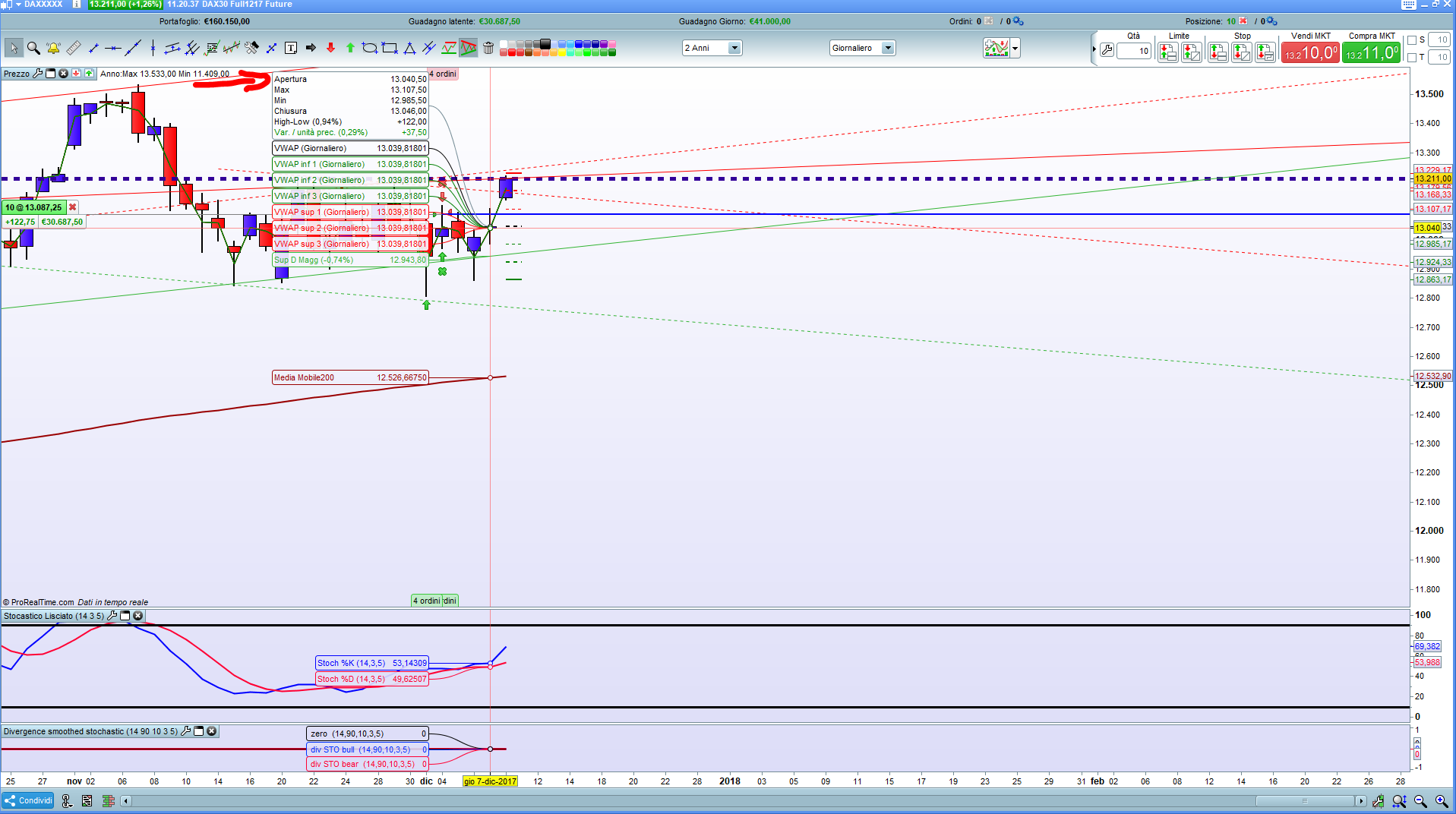This screenshot has height=814, width=1456.
Task: Activate the magnifier zoom tool
Action: click(x=33, y=48)
